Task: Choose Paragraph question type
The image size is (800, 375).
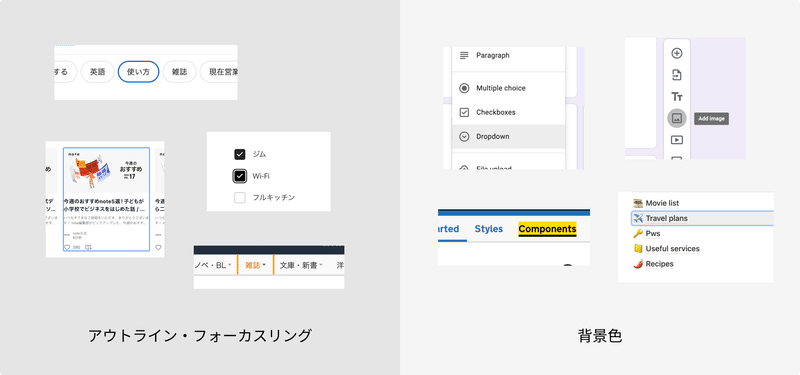Action: 509,55
